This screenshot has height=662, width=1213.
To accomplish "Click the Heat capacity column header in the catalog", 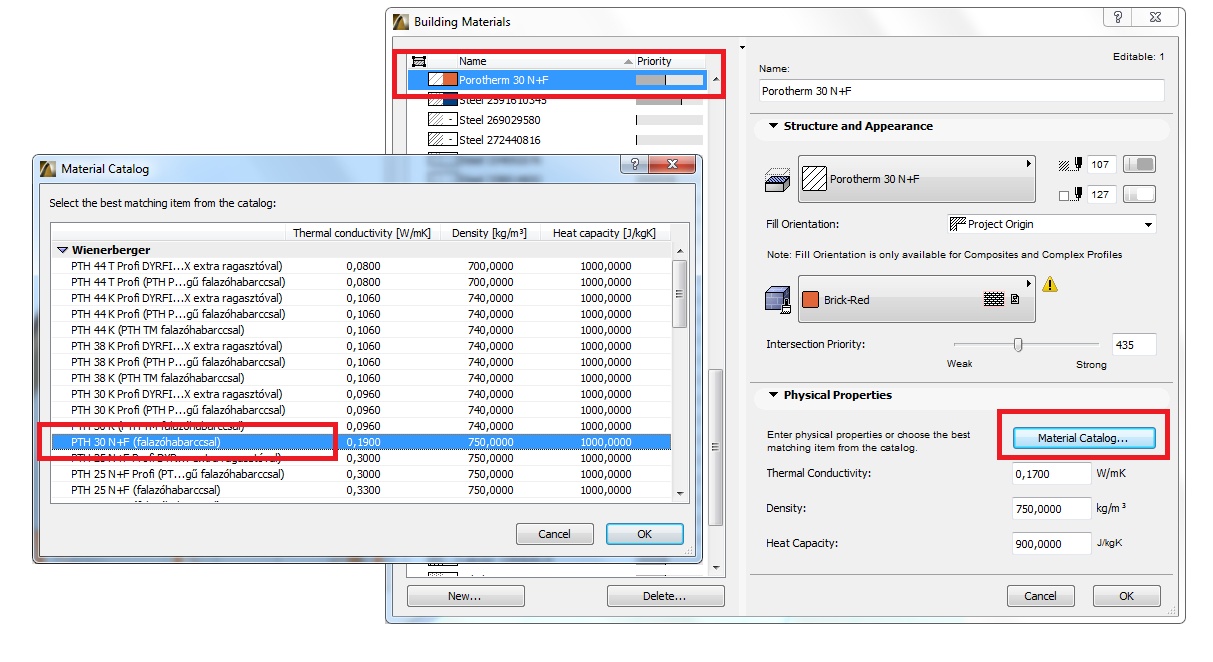I will pos(605,233).
